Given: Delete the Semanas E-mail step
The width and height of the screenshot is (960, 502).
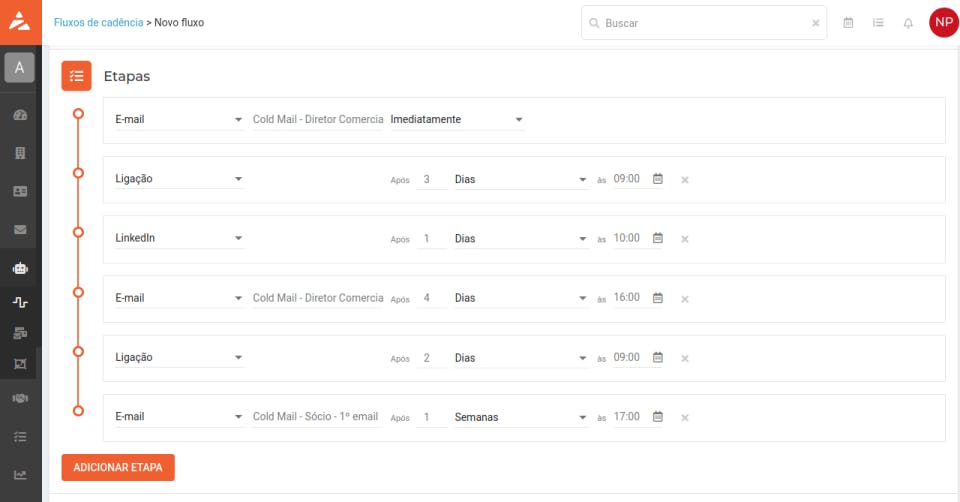Looking at the screenshot, I should (685, 418).
